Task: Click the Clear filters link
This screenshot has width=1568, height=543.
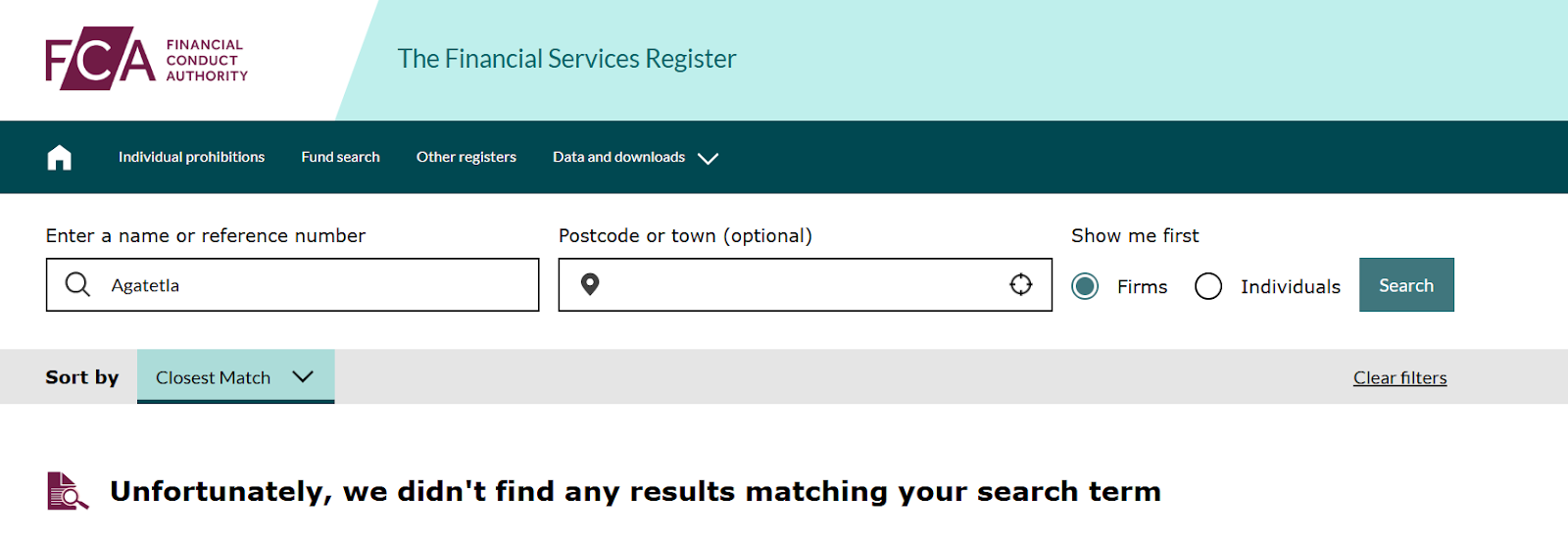Action: [1399, 377]
